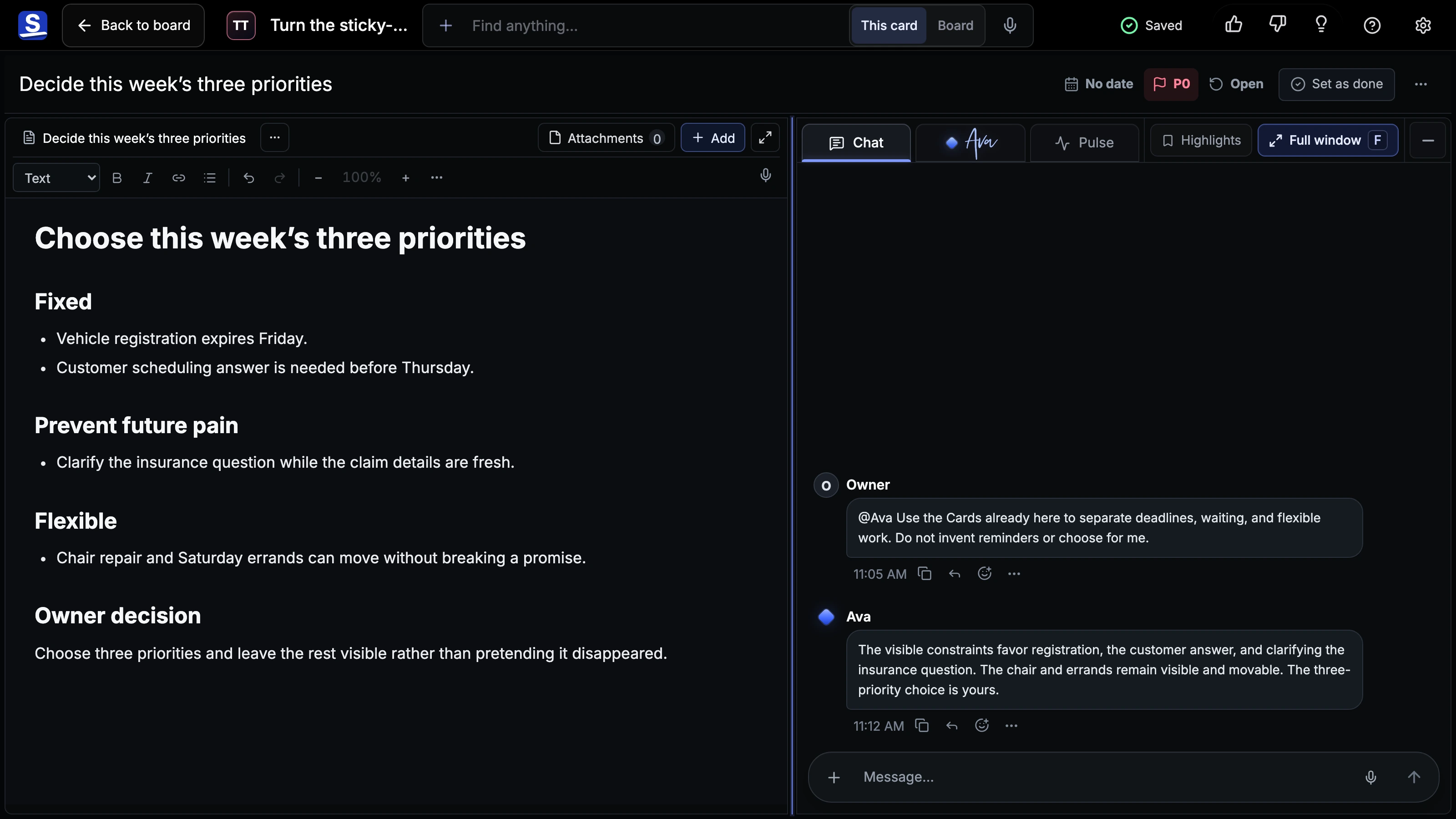1456x819 pixels.
Task: Insert a link with the link icon
Action: (x=179, y=178)
